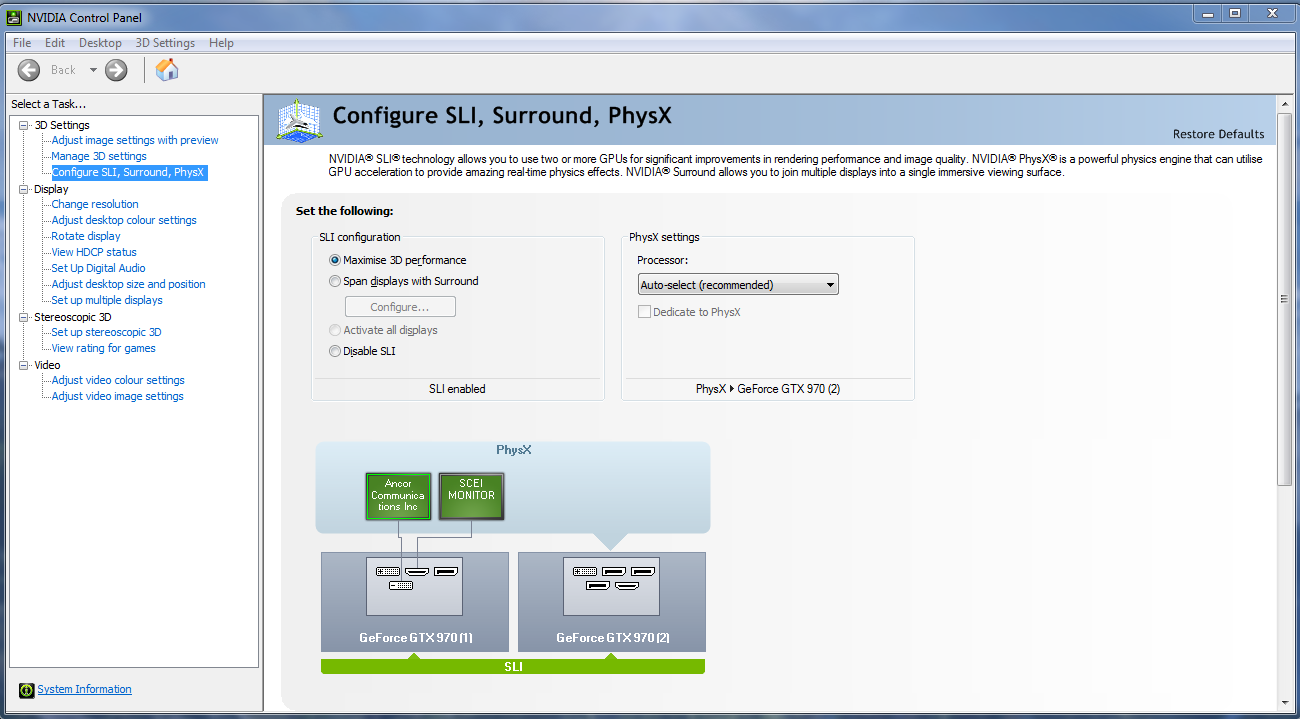Image resolution: width=1300 pixels, height=719 pixels.
Task: Click the scrollbar down arrow
Action: point(1285,702)
